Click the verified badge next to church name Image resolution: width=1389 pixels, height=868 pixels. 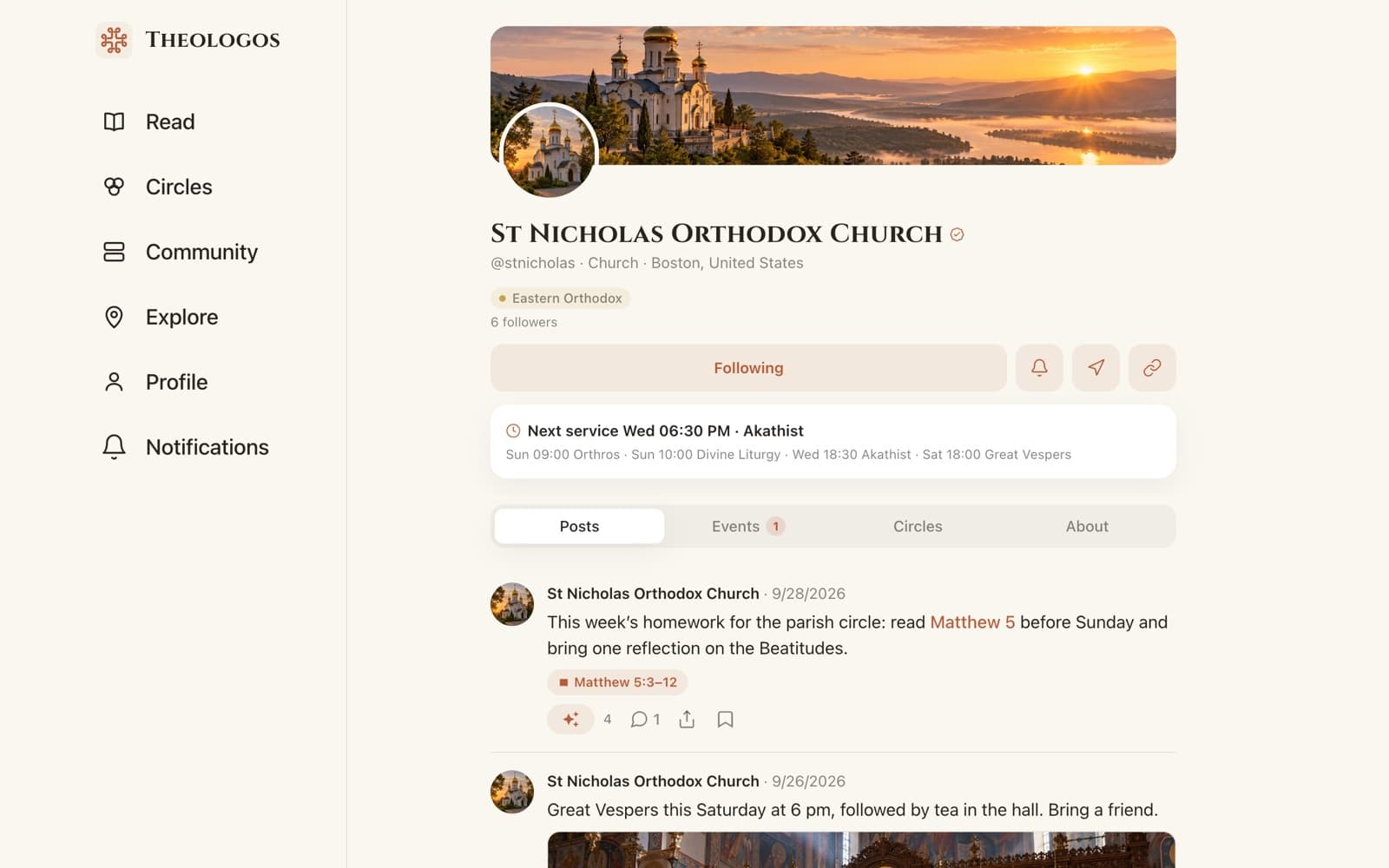(957, 234)
